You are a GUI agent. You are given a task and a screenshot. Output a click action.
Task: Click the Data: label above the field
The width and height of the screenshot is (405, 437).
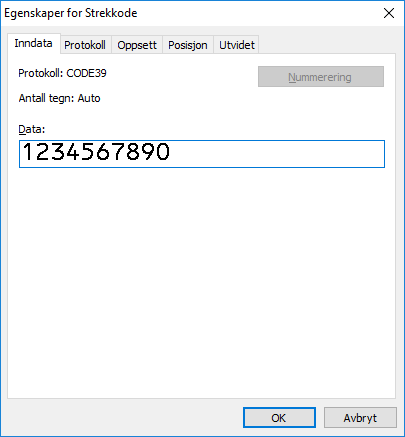[31, 129]
